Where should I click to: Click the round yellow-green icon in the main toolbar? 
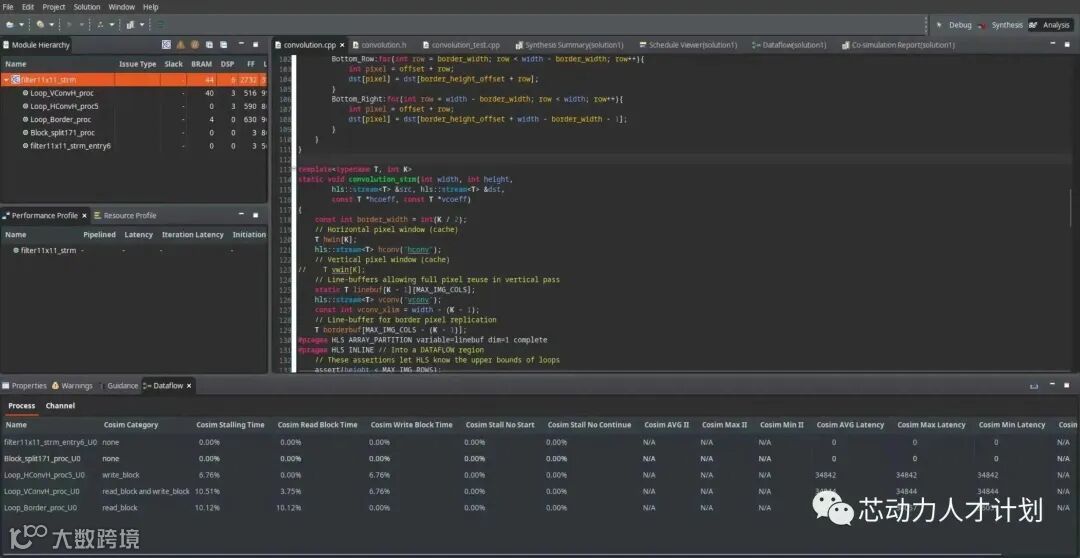point(41,25)
